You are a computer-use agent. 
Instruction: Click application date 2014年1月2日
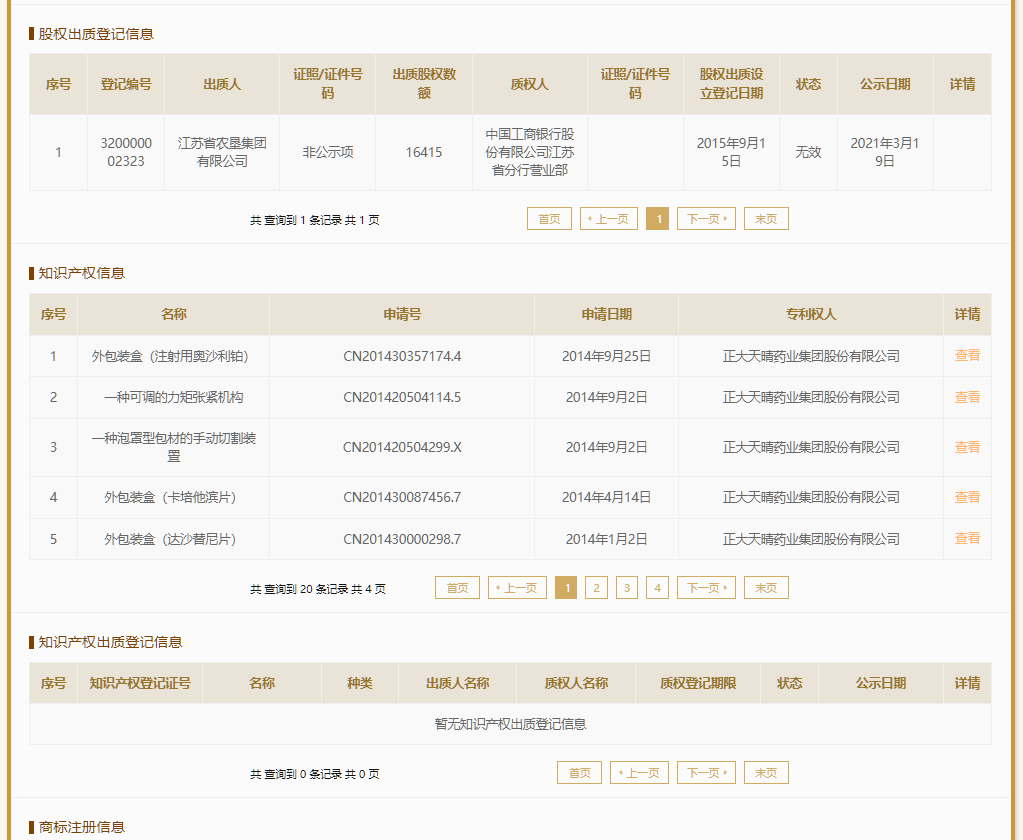607,539
